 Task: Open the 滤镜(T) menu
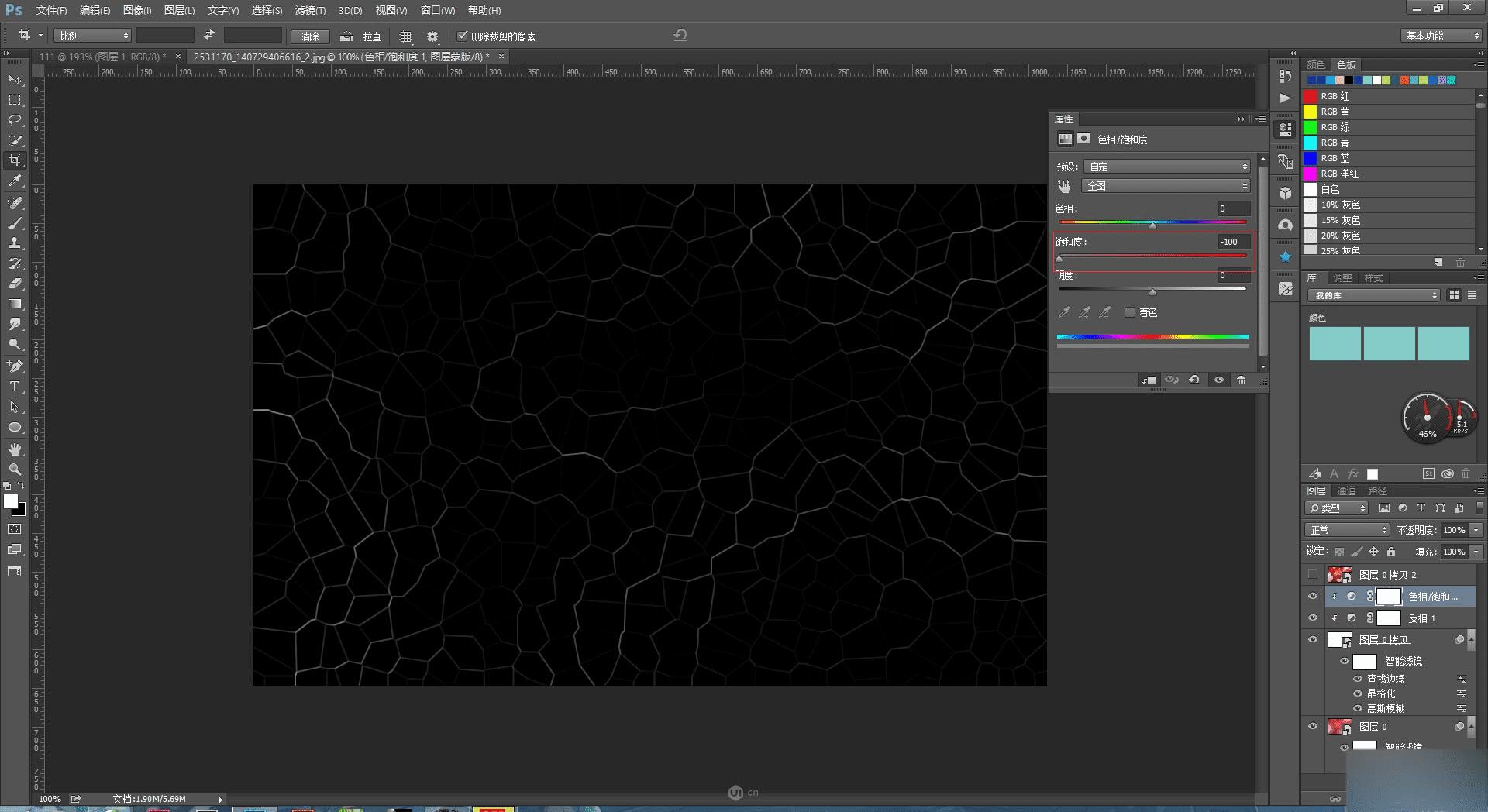(x=310, y=10)
